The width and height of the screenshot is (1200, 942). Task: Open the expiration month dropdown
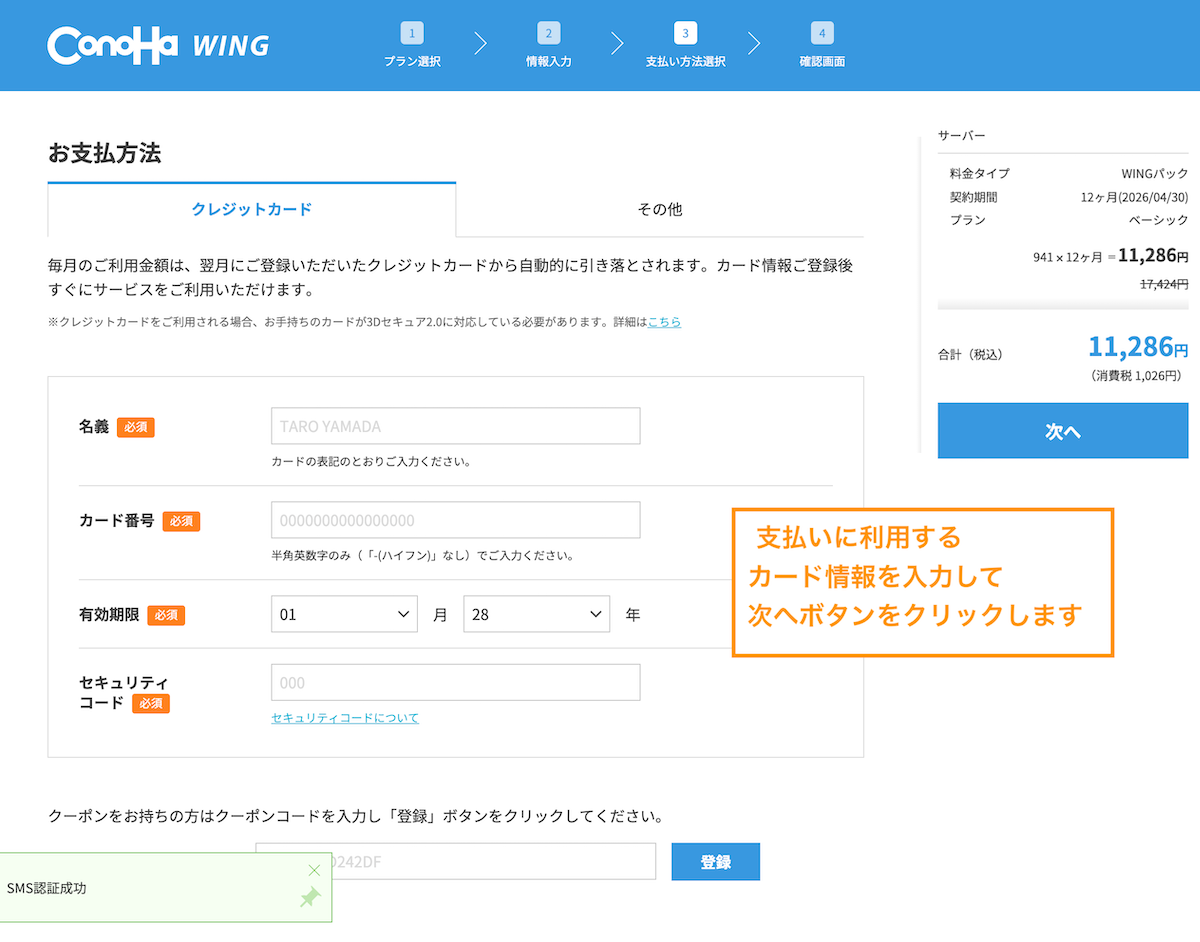[344, 614]
